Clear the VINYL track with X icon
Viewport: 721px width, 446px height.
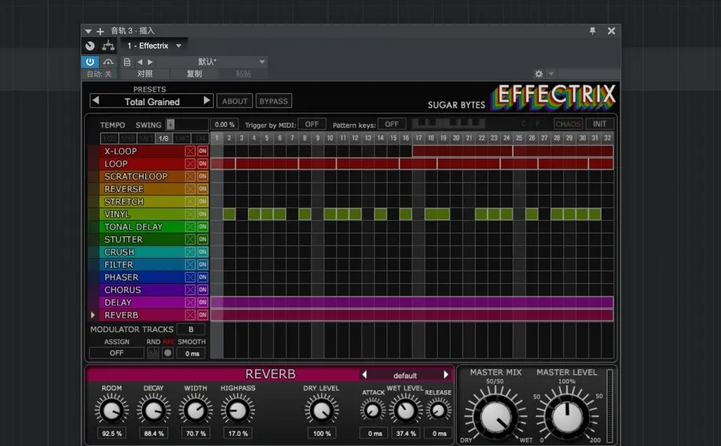tap(190, 214)
